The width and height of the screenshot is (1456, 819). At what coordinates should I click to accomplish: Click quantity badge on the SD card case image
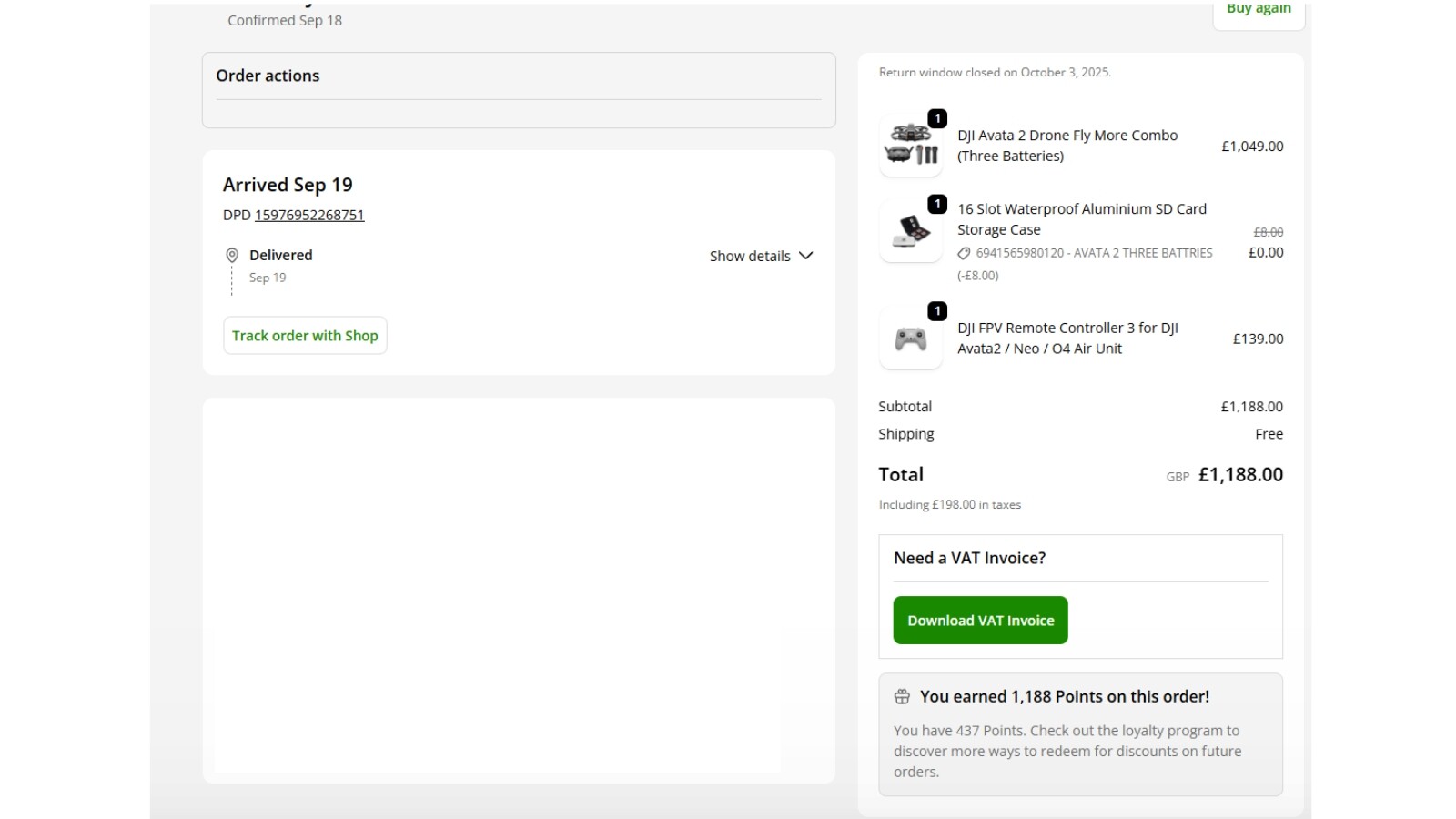coord(937,205)
